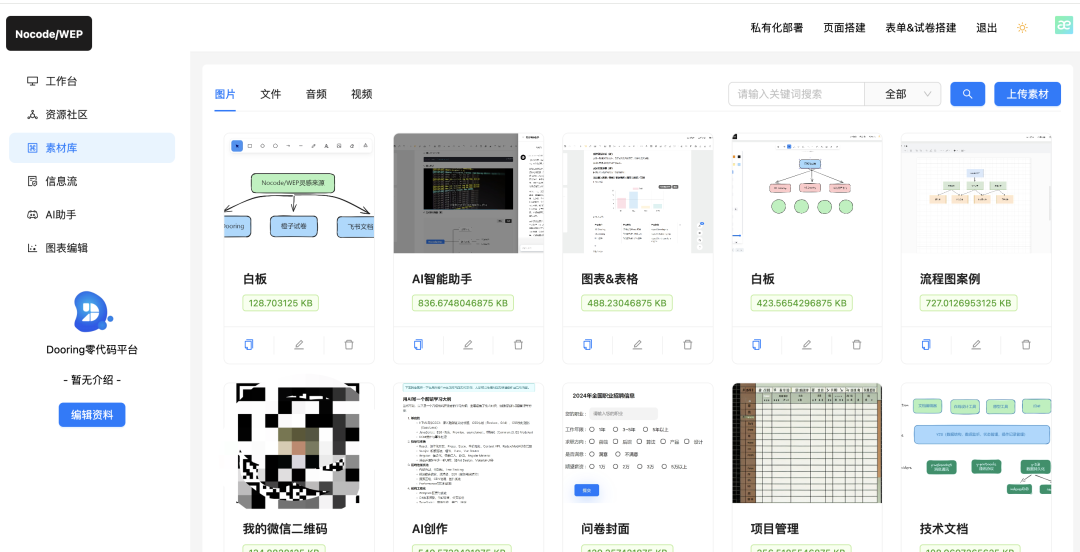Delete the AI智能助手 image
Screen dimensions: 1080x552
coord(519,344)
